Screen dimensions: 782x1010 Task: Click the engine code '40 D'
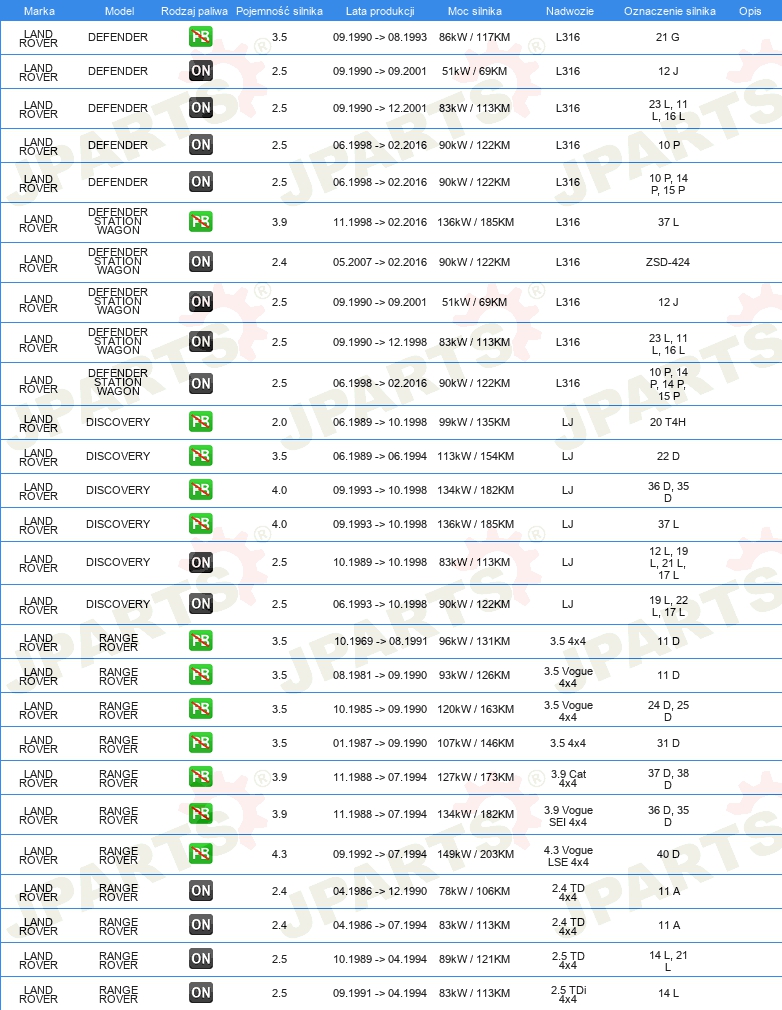667,854
